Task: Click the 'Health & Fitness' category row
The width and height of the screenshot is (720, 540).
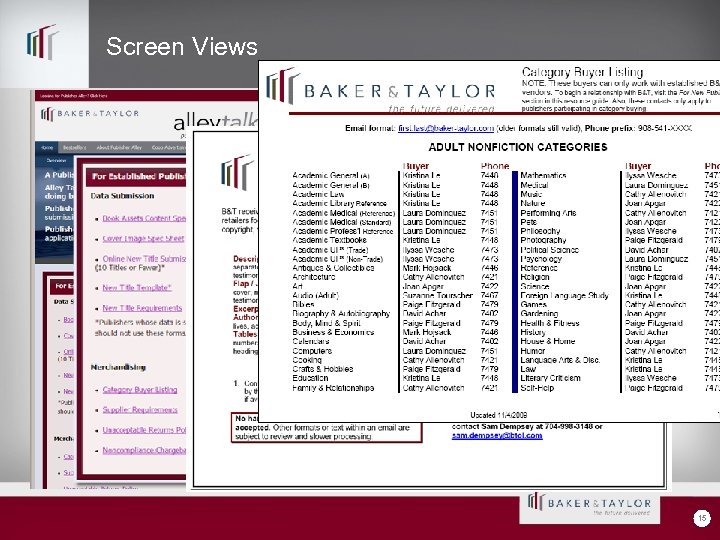Action: point(550,323)
